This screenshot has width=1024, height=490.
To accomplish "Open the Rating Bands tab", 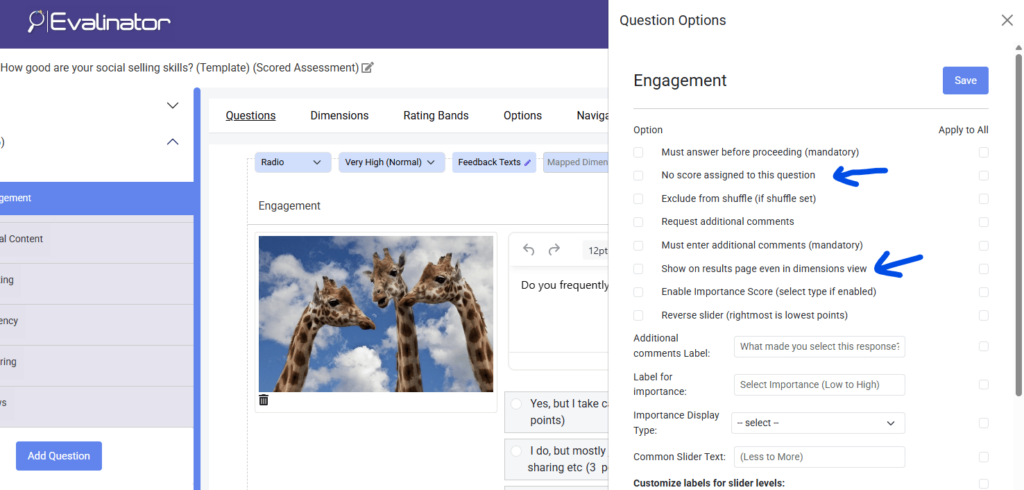I will point(436,116).
